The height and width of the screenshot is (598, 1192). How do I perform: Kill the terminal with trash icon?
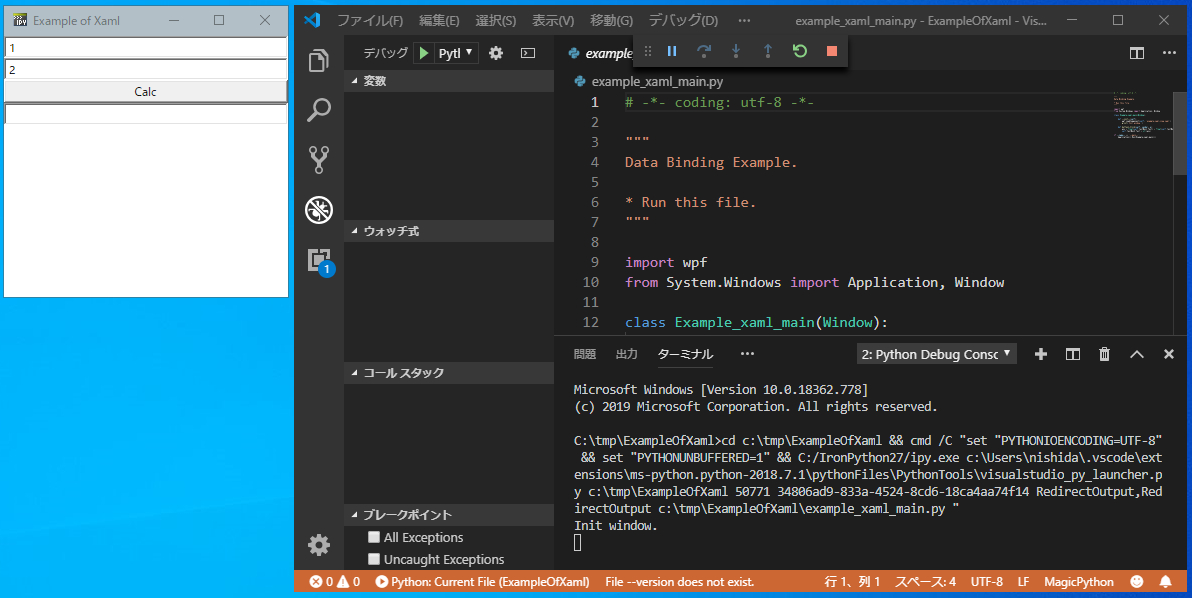(1105, 354)
